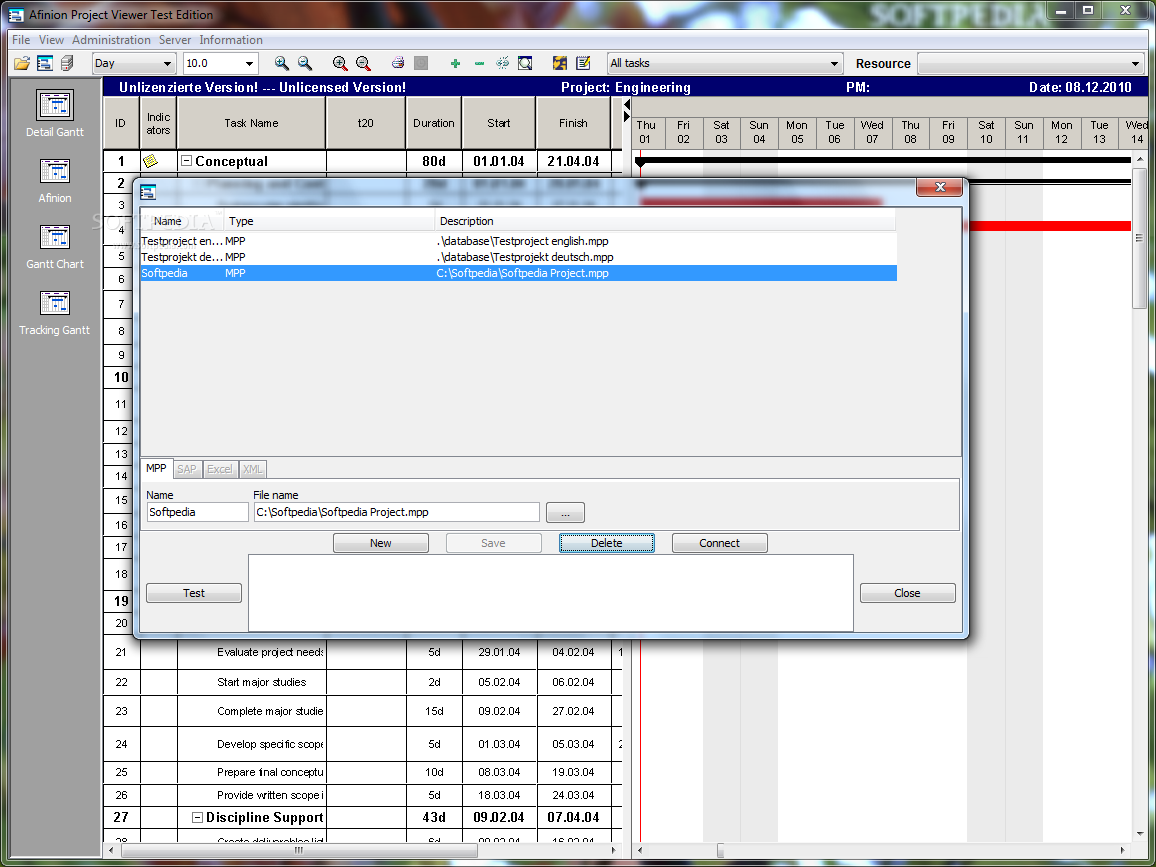Select the Excel tab in dialog

[220, 469]
